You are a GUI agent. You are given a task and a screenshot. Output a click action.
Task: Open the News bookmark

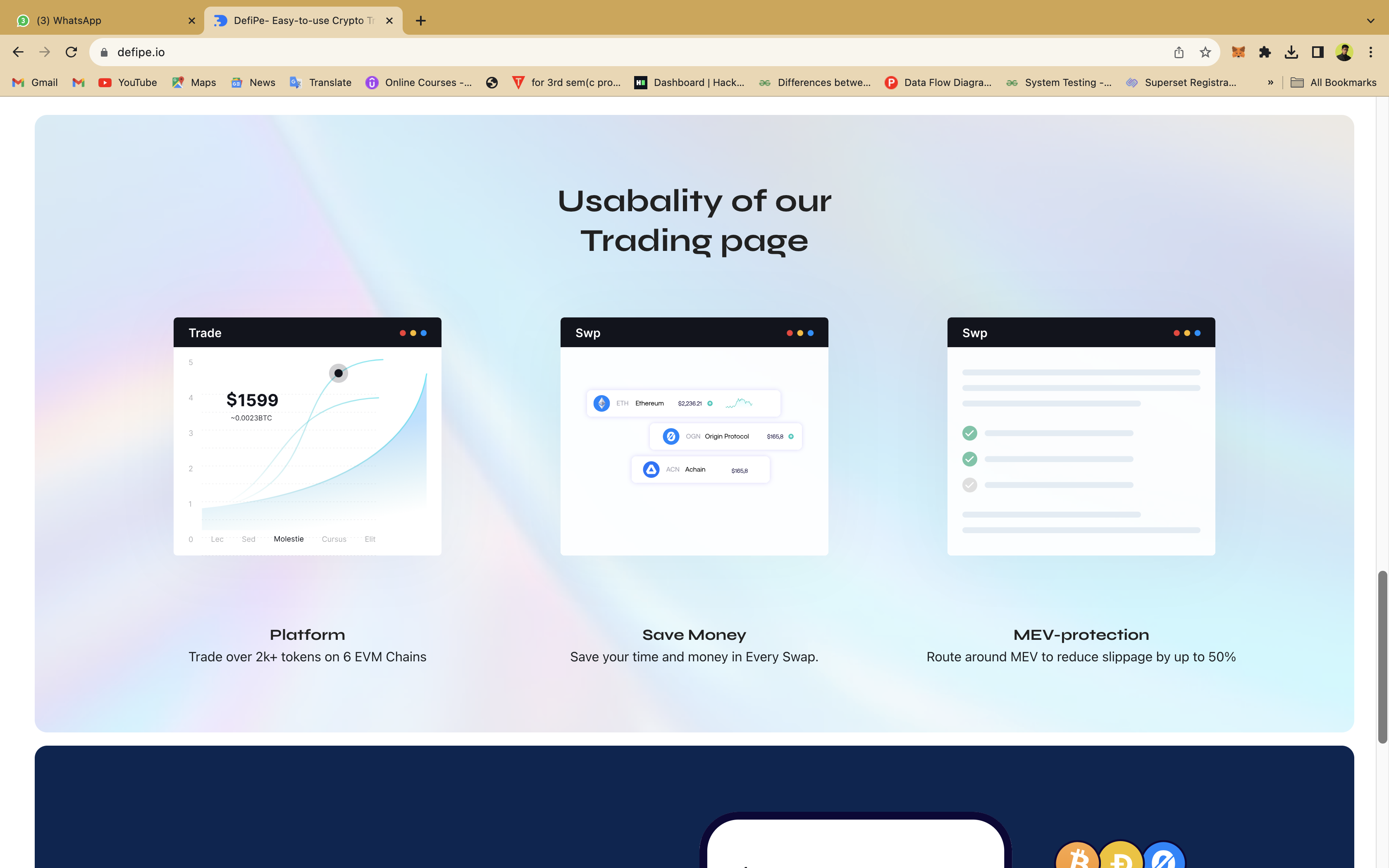pyautogui.click(x=253, y=83)
